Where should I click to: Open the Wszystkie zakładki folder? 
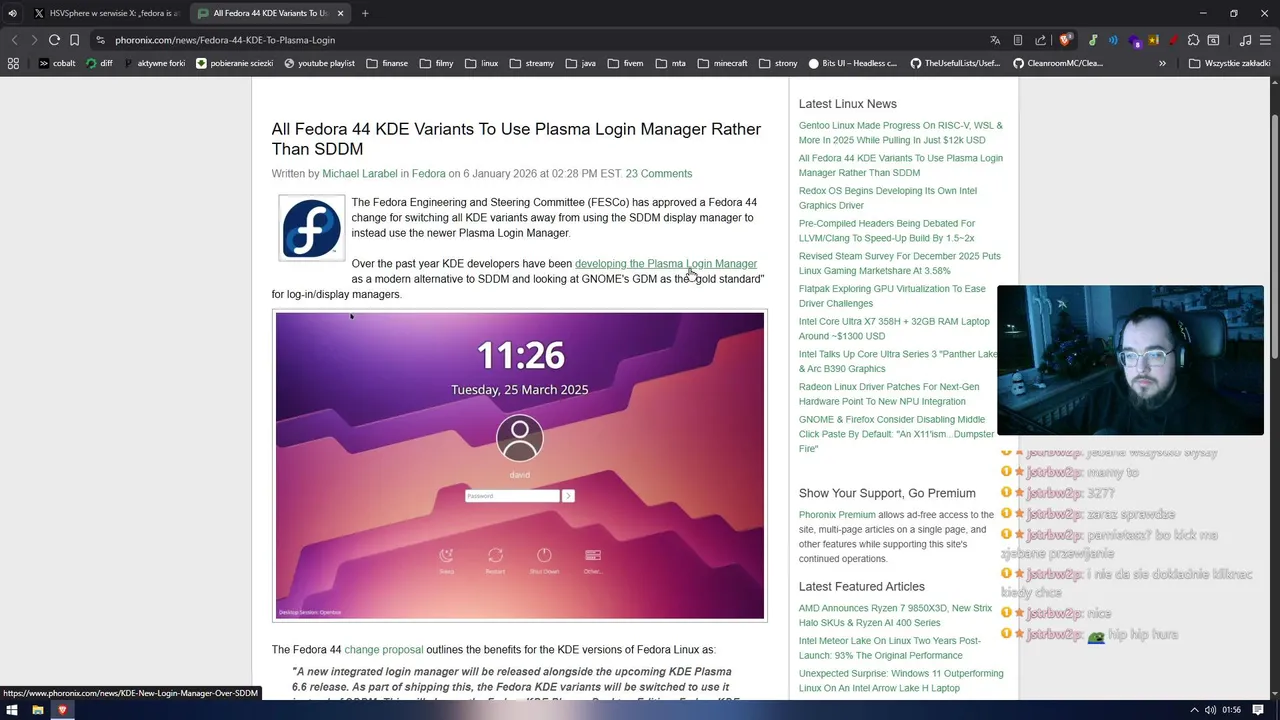[1229, 63]
